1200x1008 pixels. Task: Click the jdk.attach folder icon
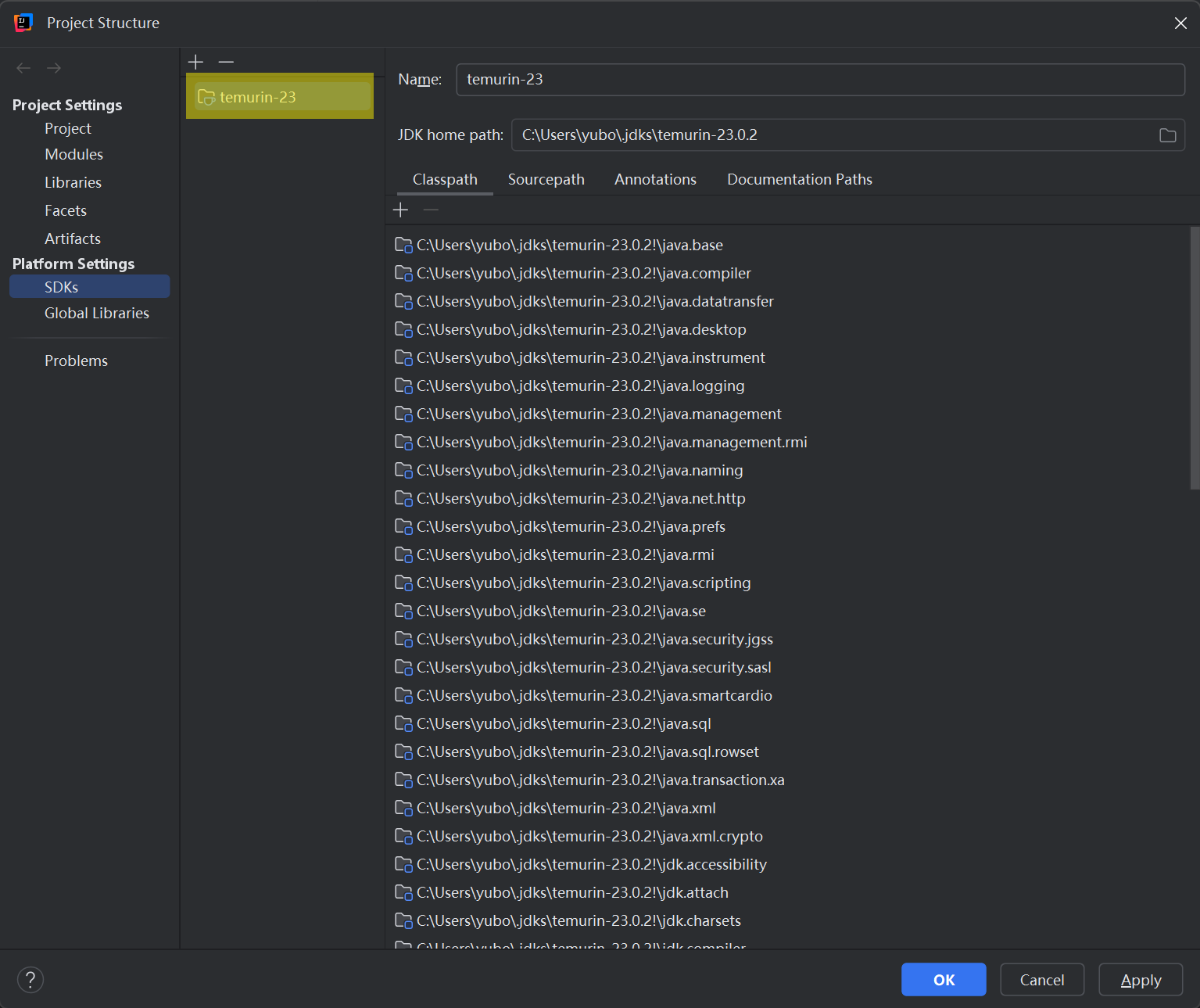[x=403, y=892]
